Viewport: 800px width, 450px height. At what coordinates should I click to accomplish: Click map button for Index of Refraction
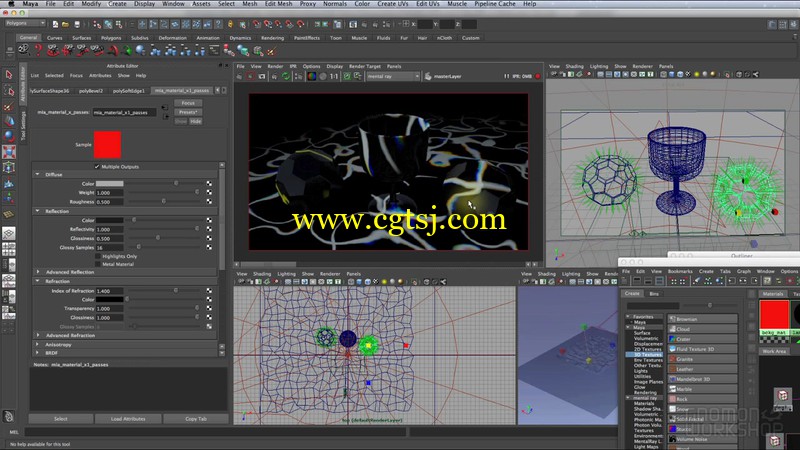coord(209,290)
